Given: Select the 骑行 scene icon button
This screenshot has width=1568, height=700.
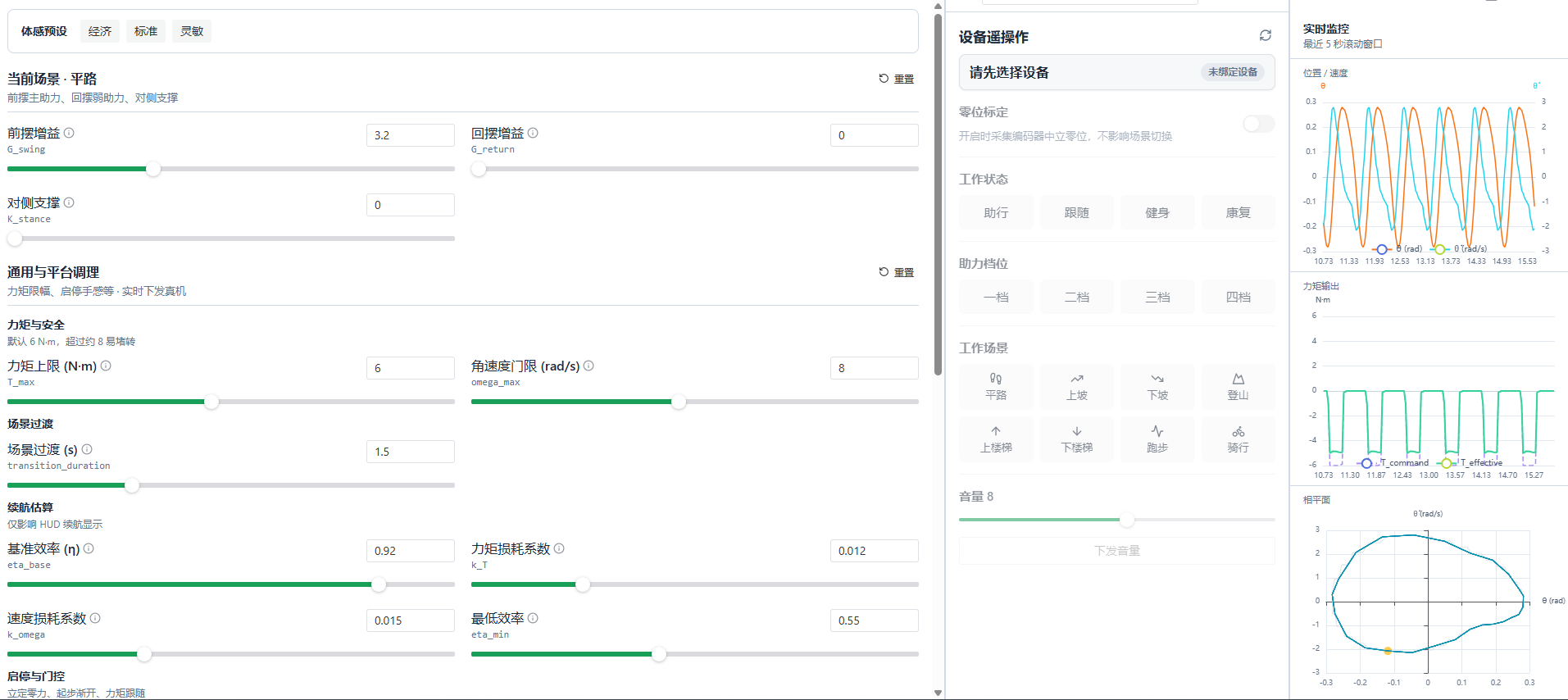Looking at the screenshot, I should pos(1238,439).
